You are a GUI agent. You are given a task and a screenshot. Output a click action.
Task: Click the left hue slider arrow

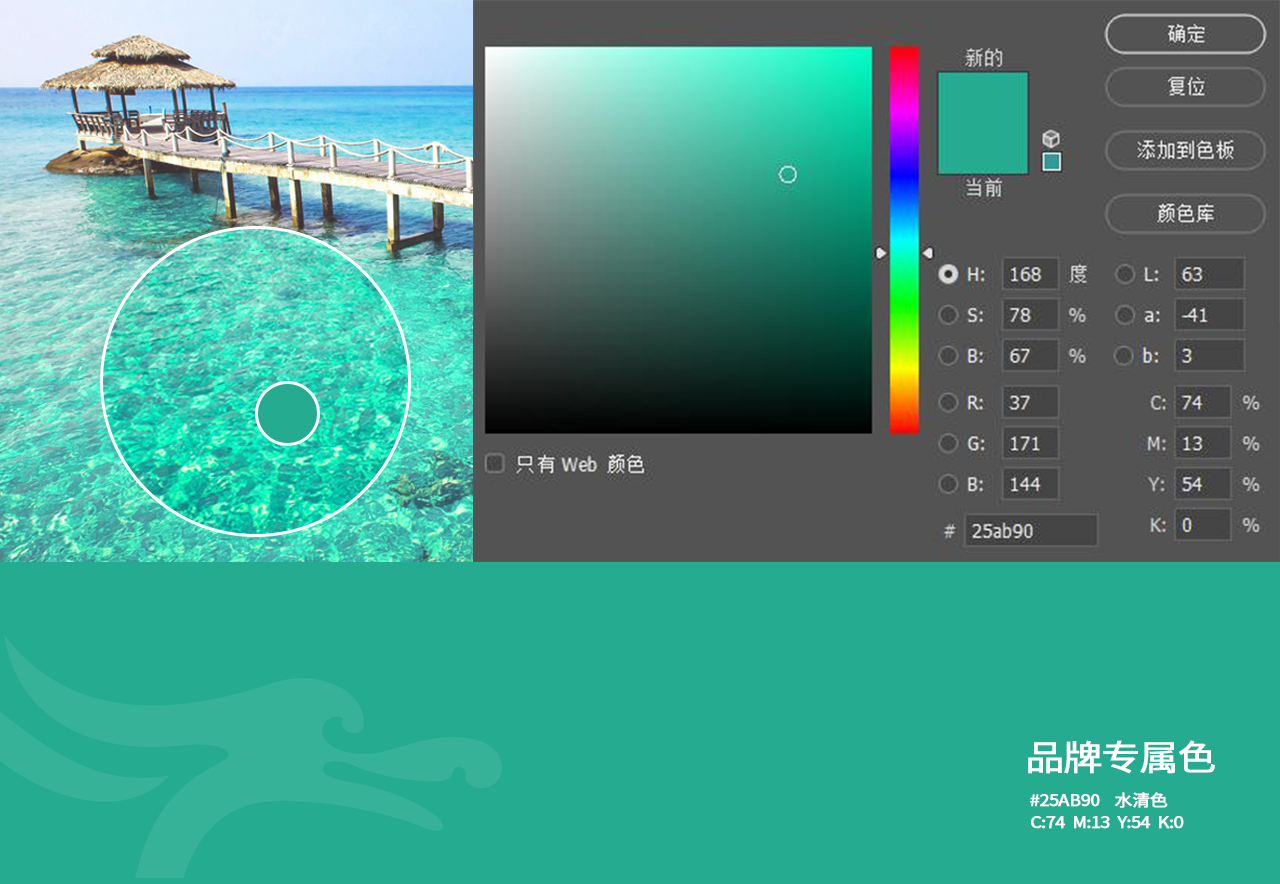880,253
